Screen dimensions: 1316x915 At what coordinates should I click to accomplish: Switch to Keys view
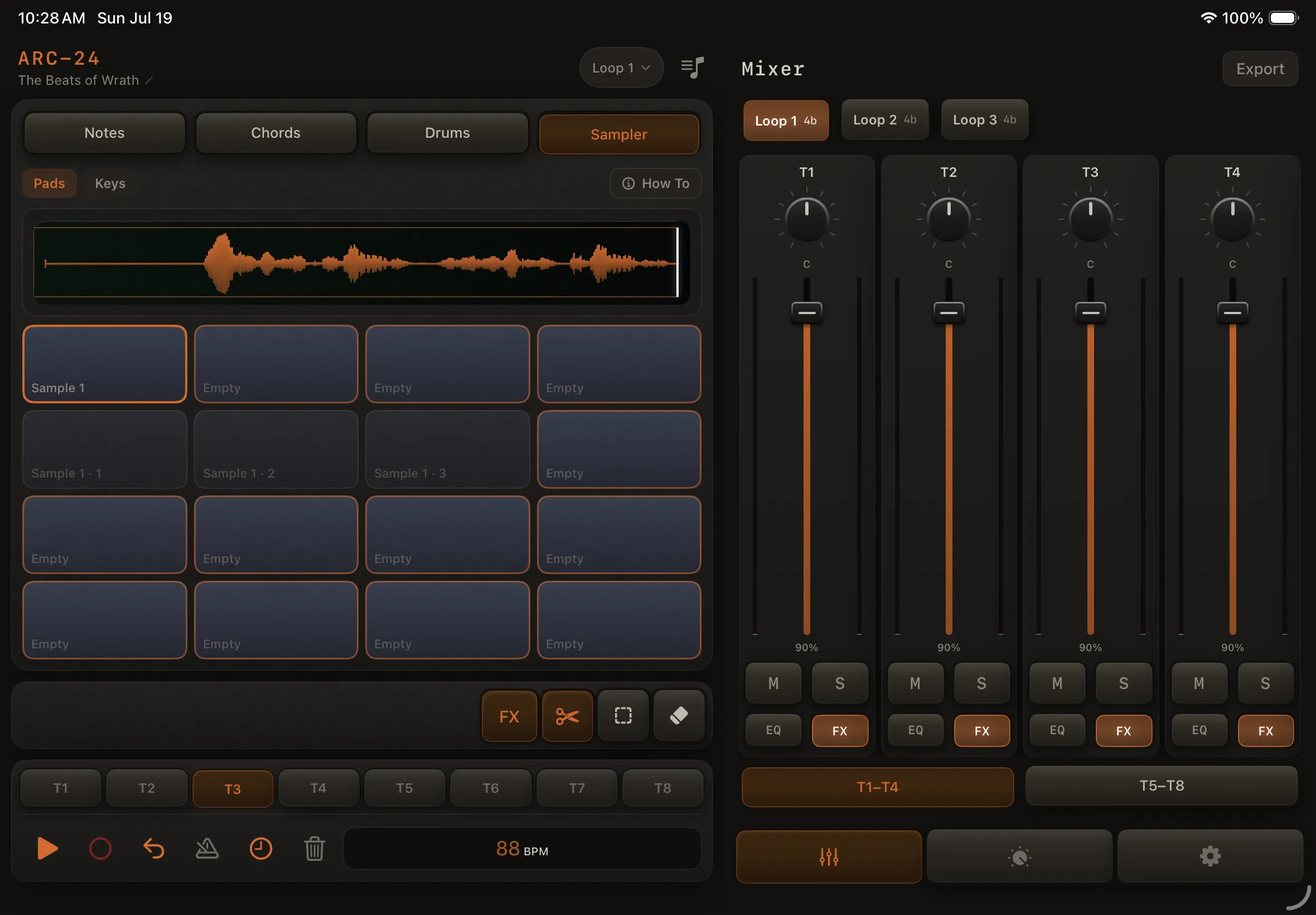pyautogui.click(x=110, y=184)
